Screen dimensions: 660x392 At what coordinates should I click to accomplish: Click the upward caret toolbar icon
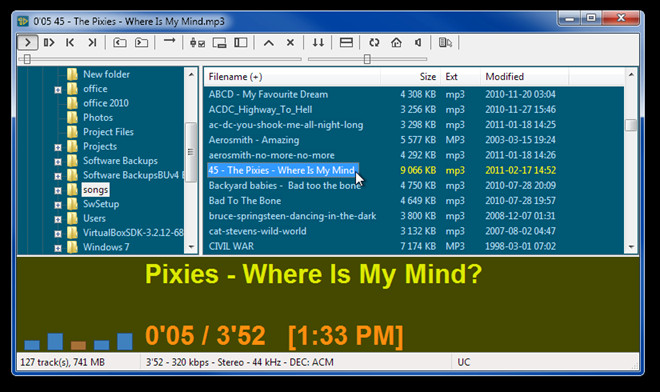[269, 43]
